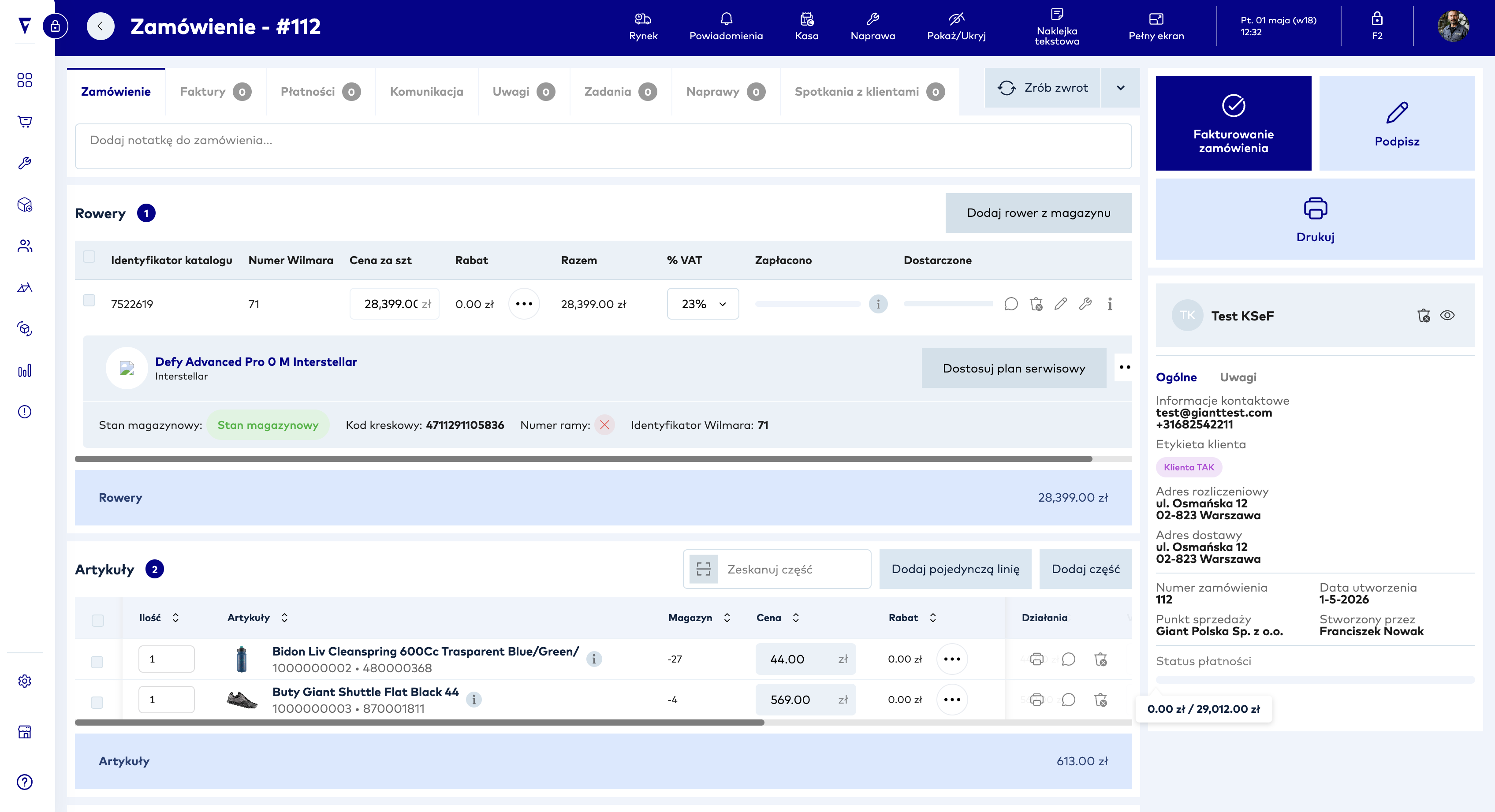Screen dimensions: 1495x812
Task: Click the Naprawa wrench in top bar
Action: pos(872,27)
